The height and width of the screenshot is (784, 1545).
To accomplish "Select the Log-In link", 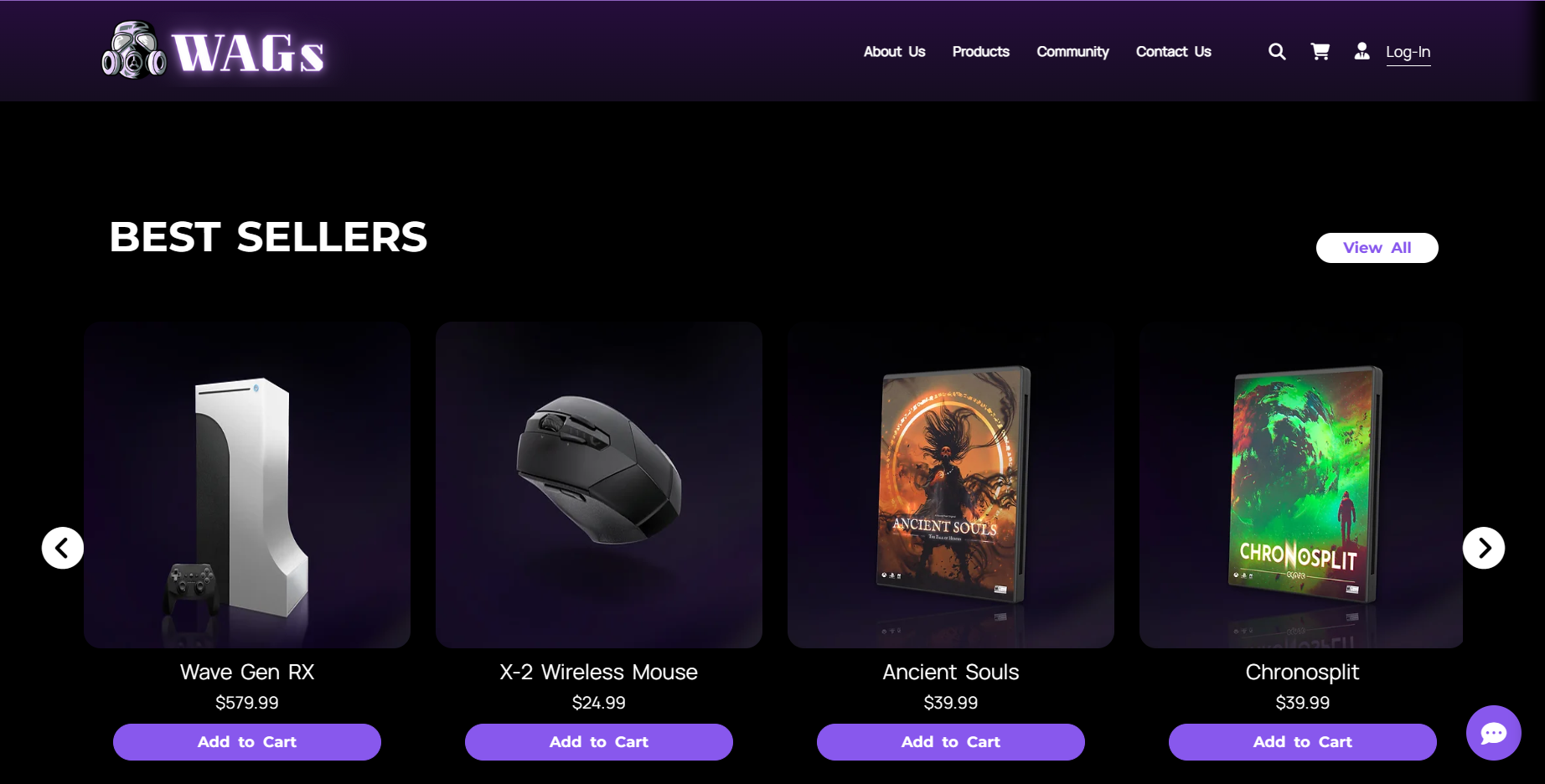I will tap(1408, 52).
